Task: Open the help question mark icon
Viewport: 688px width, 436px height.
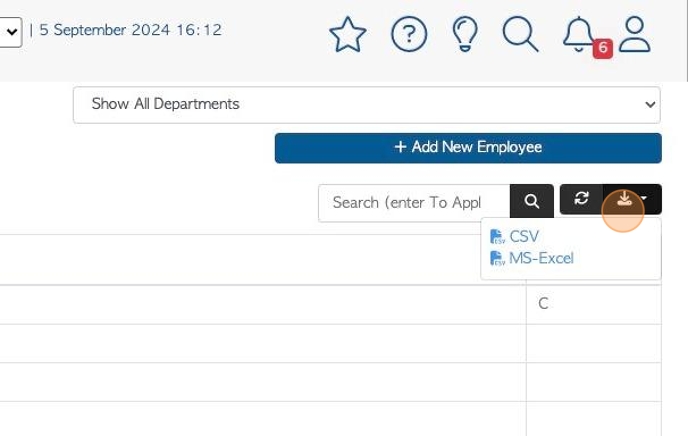Action: coord(408,35)
